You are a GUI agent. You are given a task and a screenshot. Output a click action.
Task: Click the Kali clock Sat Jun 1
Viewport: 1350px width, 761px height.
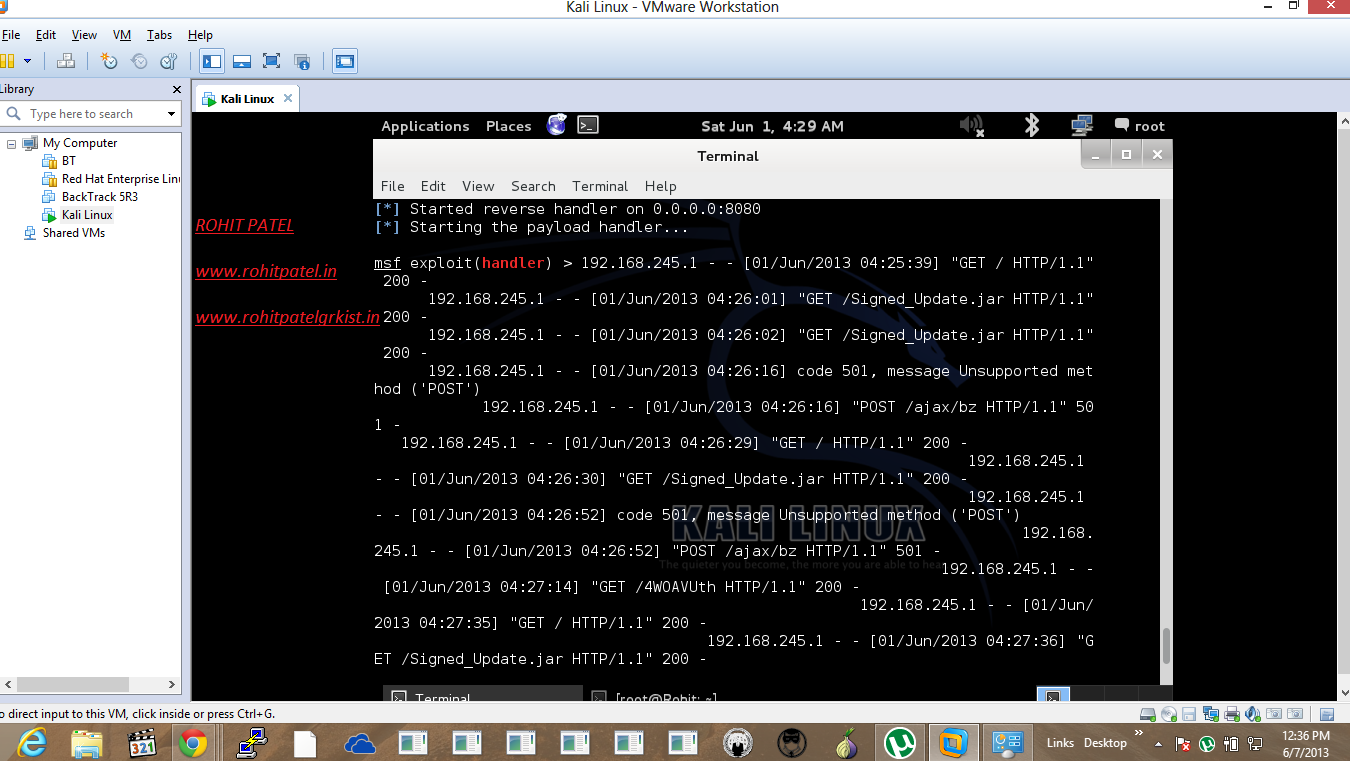[x=772, y=126]
